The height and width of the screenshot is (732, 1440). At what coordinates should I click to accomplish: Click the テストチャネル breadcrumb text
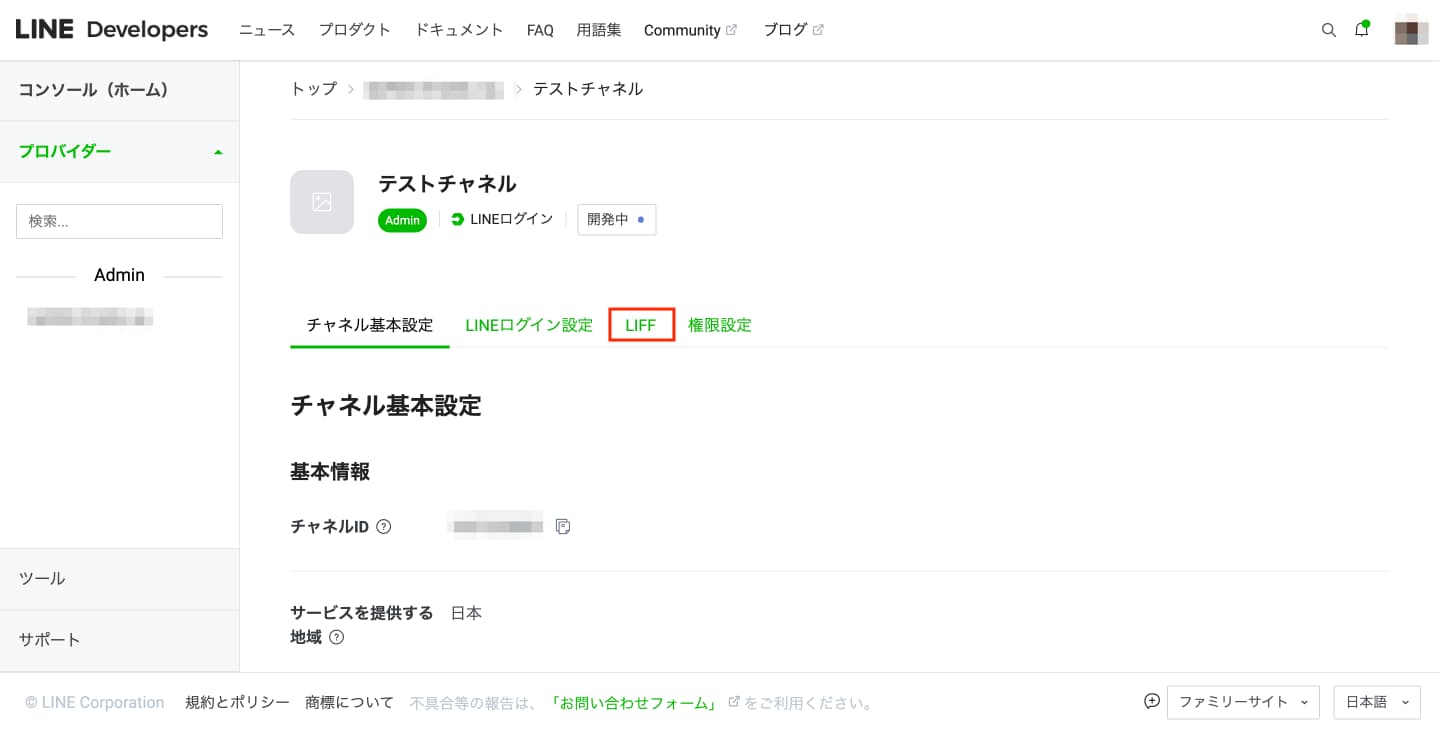coord(588,89)
